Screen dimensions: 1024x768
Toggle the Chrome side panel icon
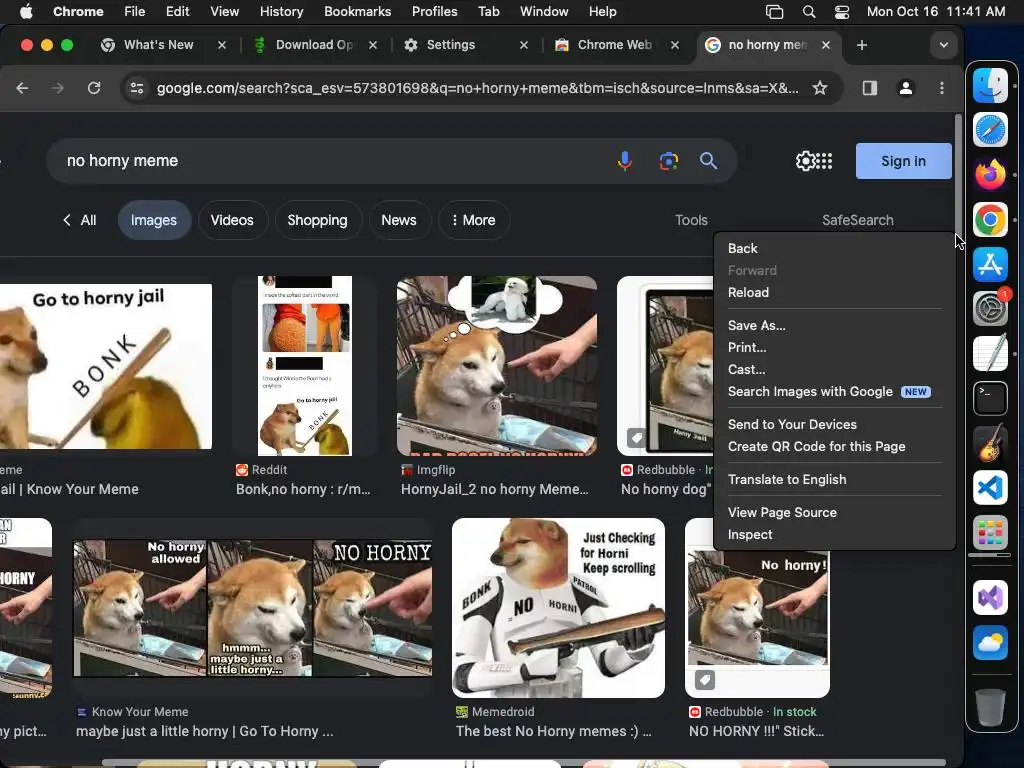click(869, 88)
